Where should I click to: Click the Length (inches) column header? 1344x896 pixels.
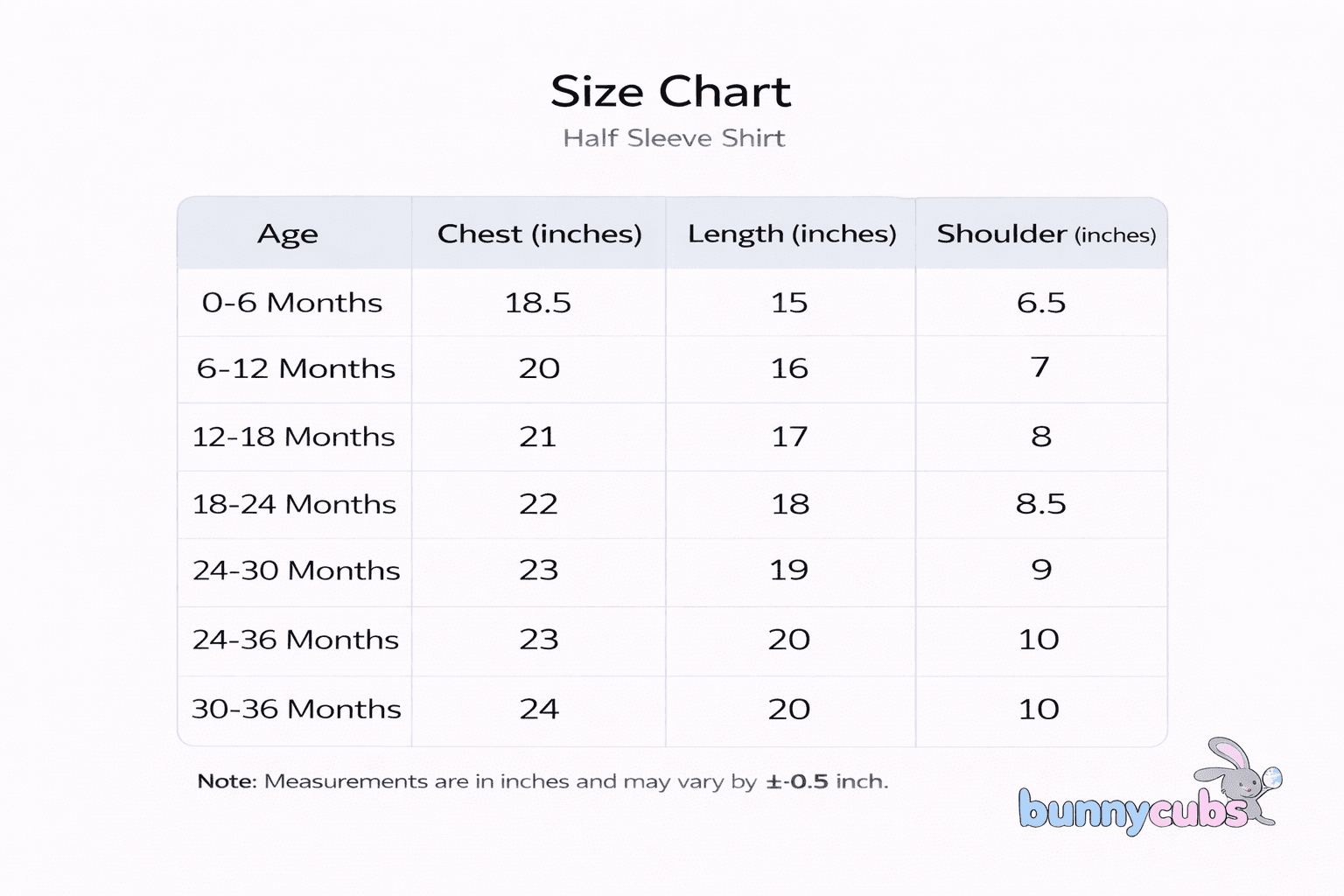coord(792,234)
